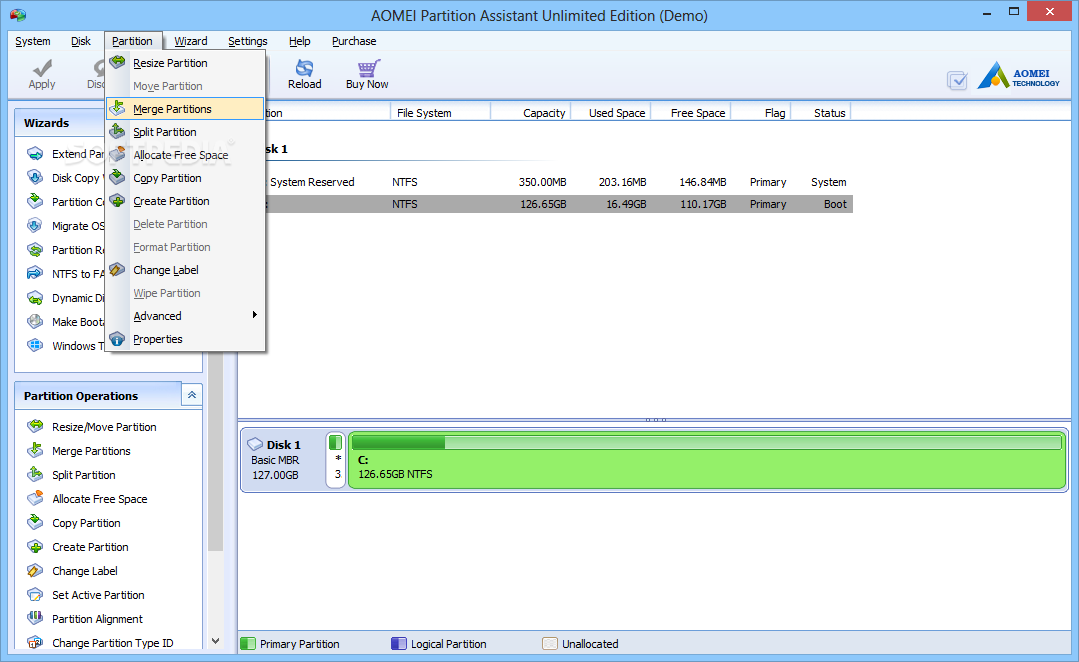The height and width of the screenshot is (662, 1079).
Task: Click the Change Label menu icon
Action: click(x=118, y=269)
